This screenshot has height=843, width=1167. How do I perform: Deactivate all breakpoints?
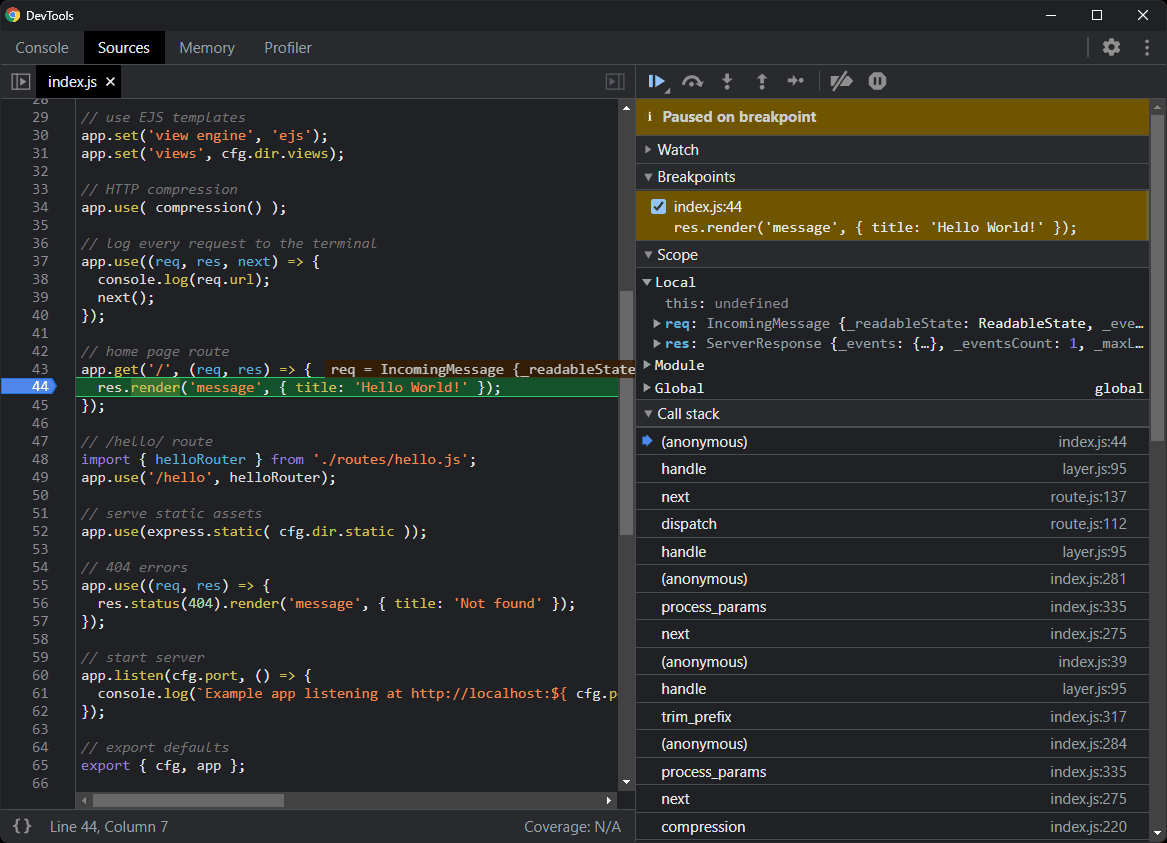(x=840, y=81)
